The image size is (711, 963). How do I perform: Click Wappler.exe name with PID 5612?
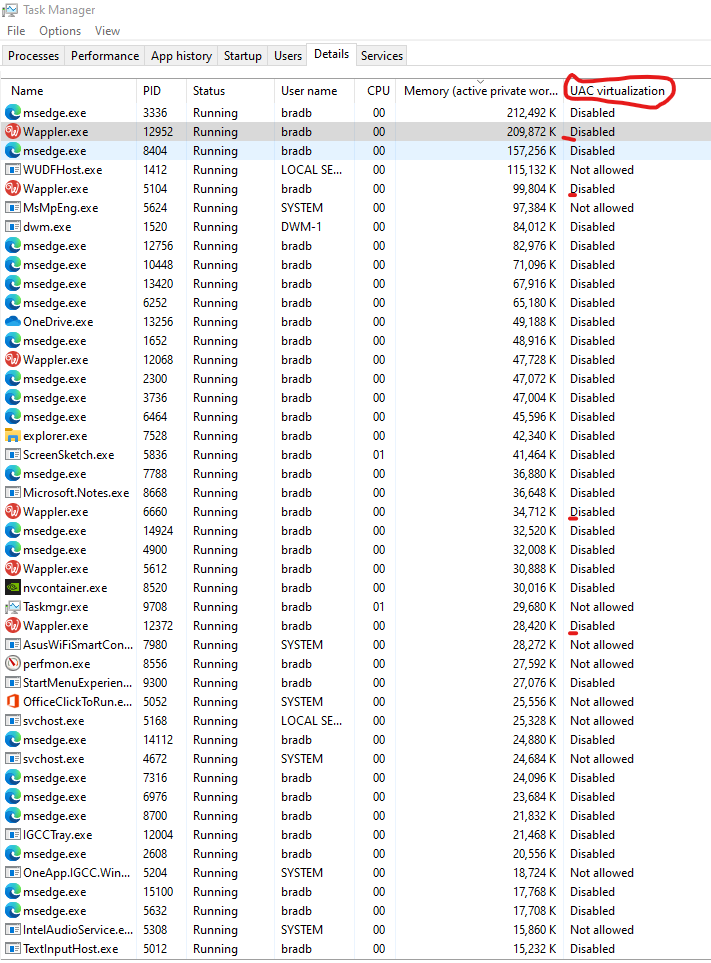pyautogui.click(x=55, y=569)
